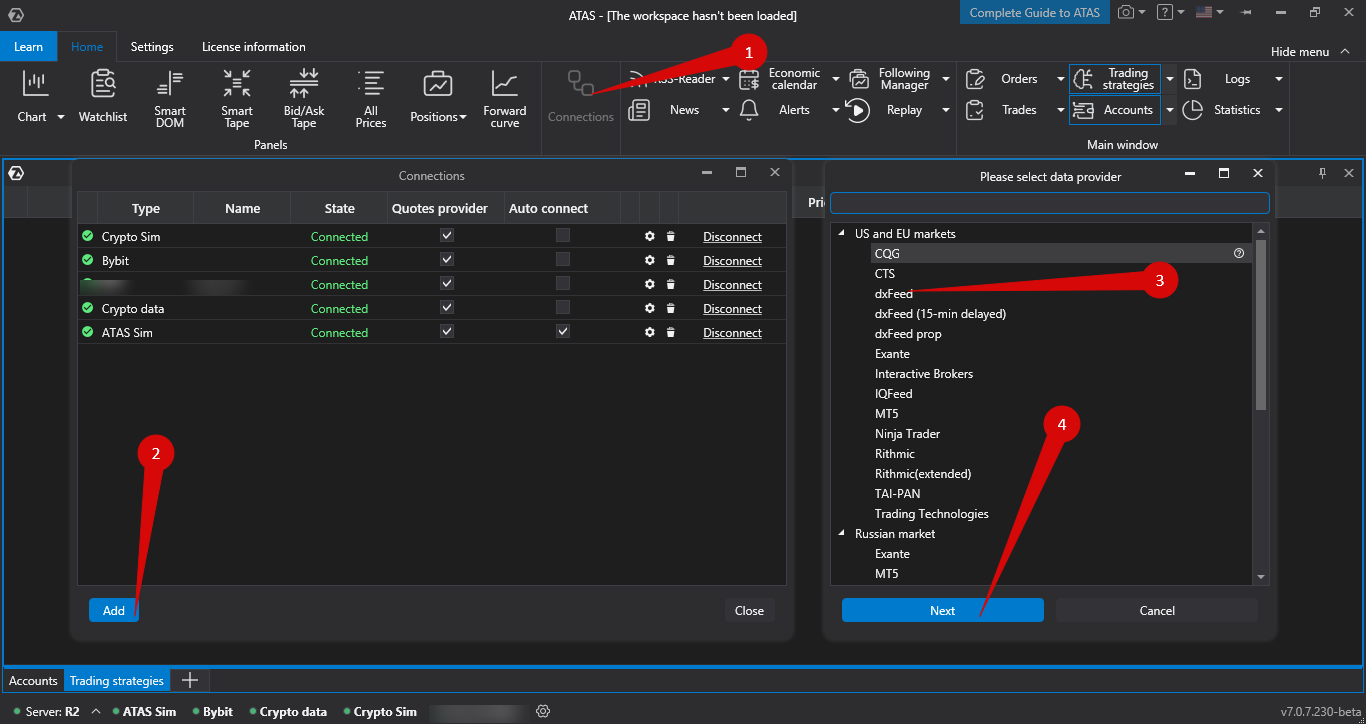Viewport: 1366px width, 724px height.
Task: Click the CQG help question mark icon
Action: (x=1239, y=254)
